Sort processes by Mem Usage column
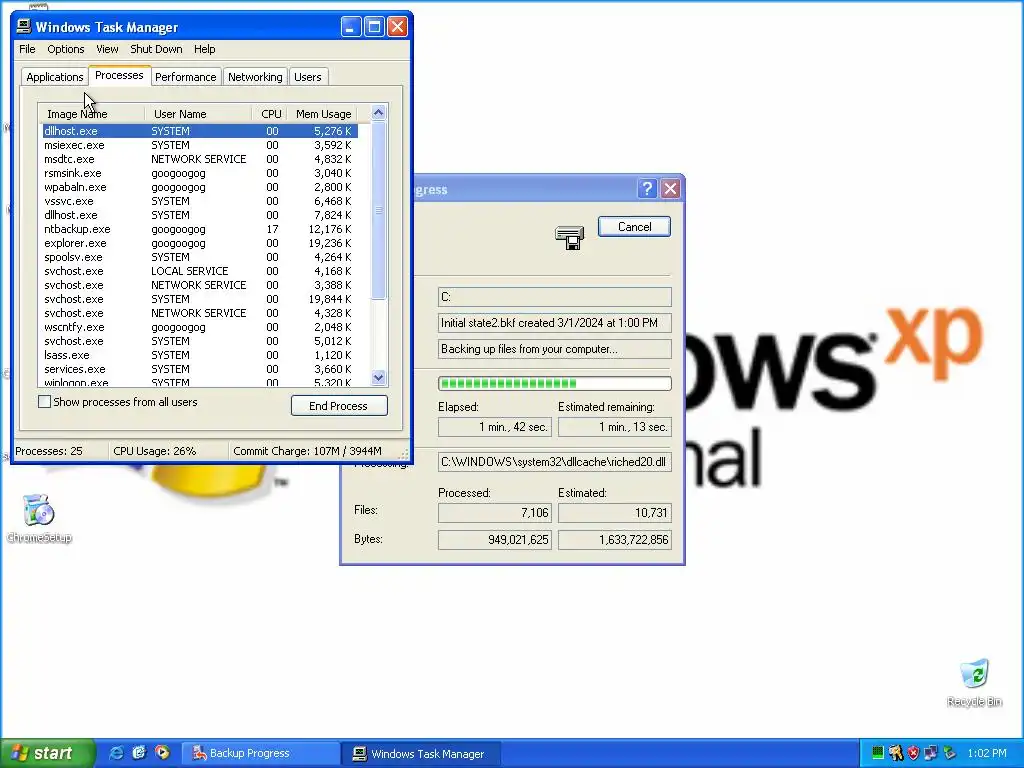This screenshot has width=1024, height=768. click(323, 114)
